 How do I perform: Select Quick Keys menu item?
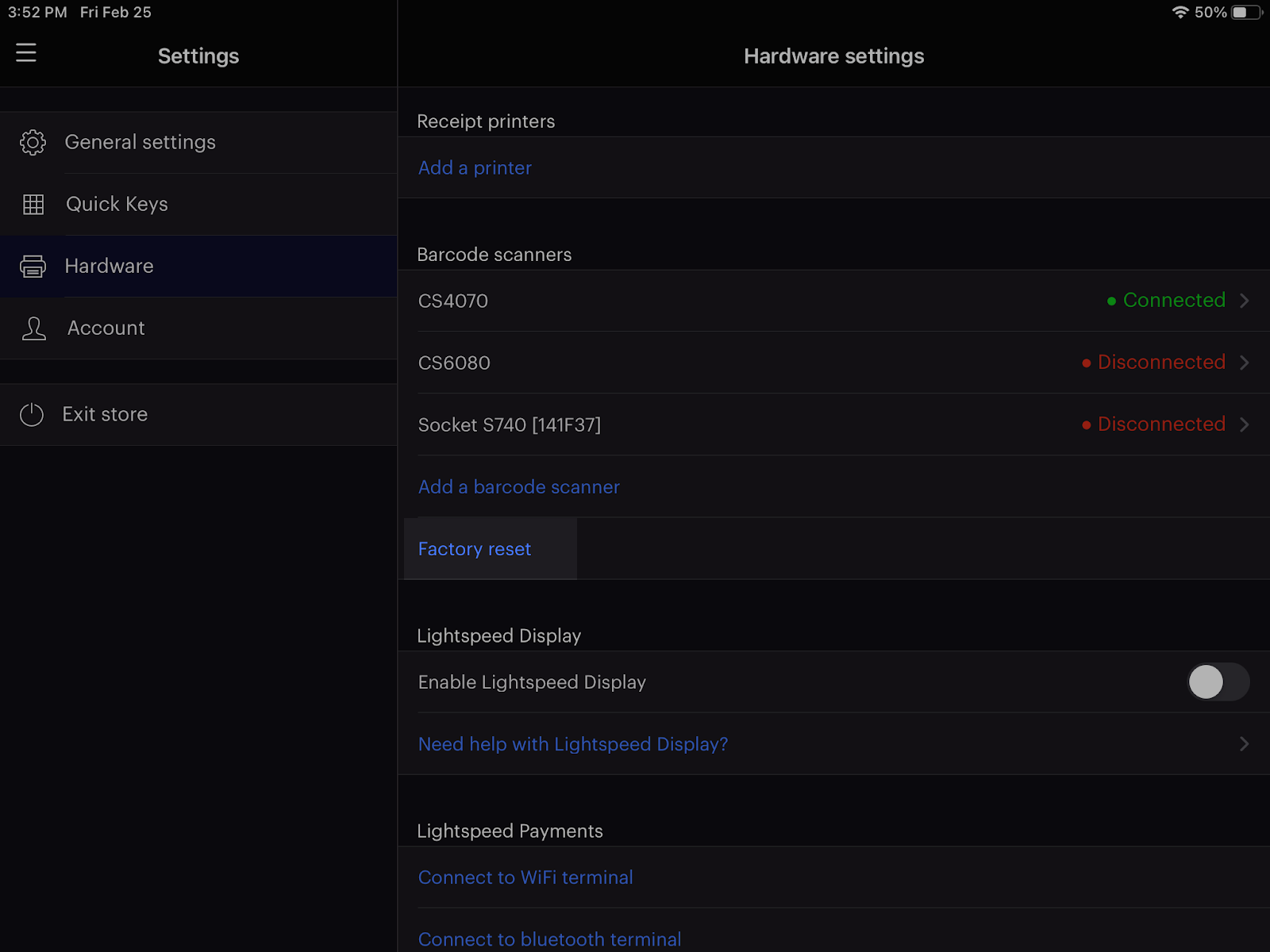point(117,205)
